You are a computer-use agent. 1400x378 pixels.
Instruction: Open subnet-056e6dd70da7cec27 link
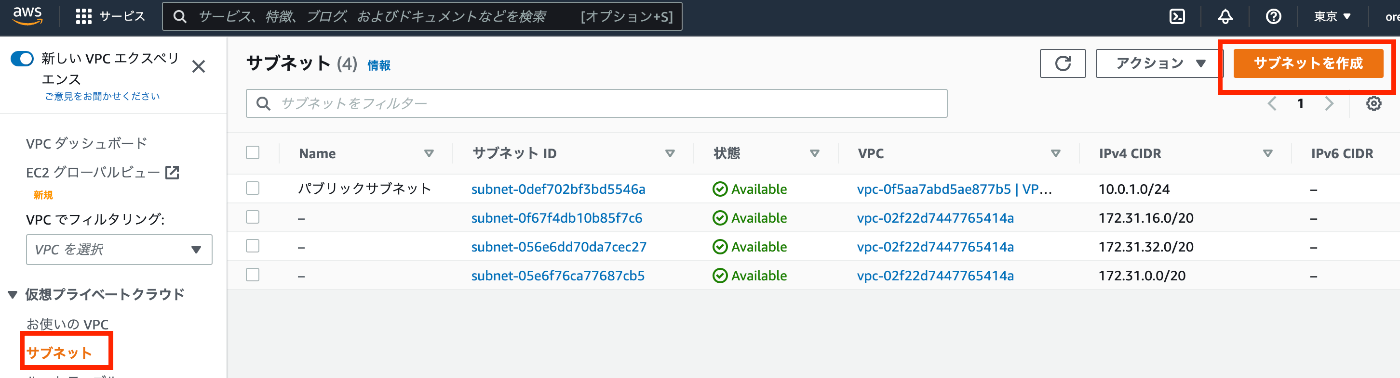point(559,246)
